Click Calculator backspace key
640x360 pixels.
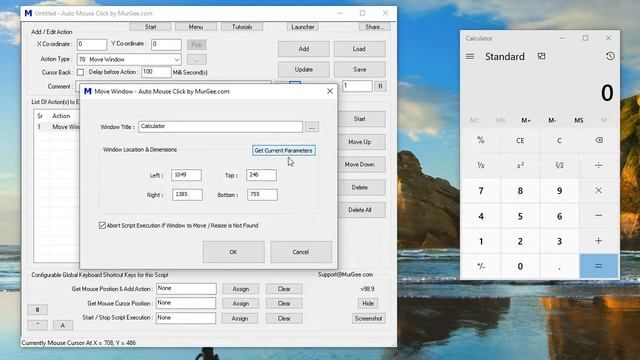pyautogui.click(x=599, y=140)
